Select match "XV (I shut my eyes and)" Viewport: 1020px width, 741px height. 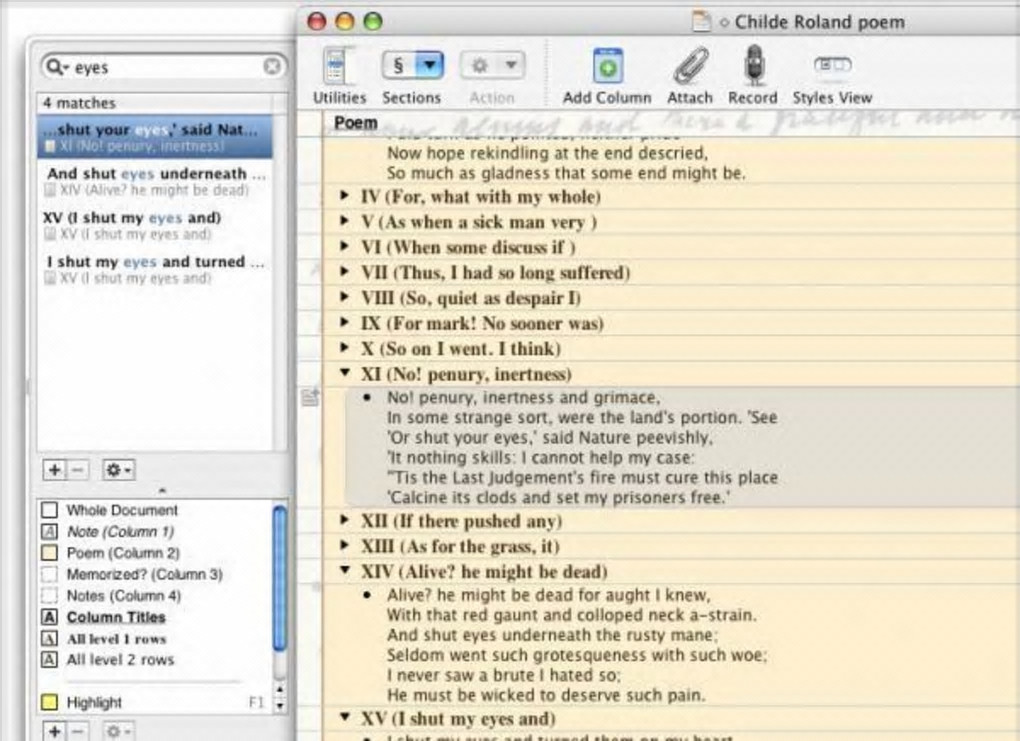click(155, 226)
